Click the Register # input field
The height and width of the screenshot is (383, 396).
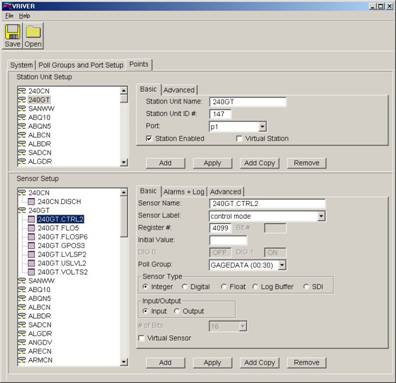tap(220, 228)
